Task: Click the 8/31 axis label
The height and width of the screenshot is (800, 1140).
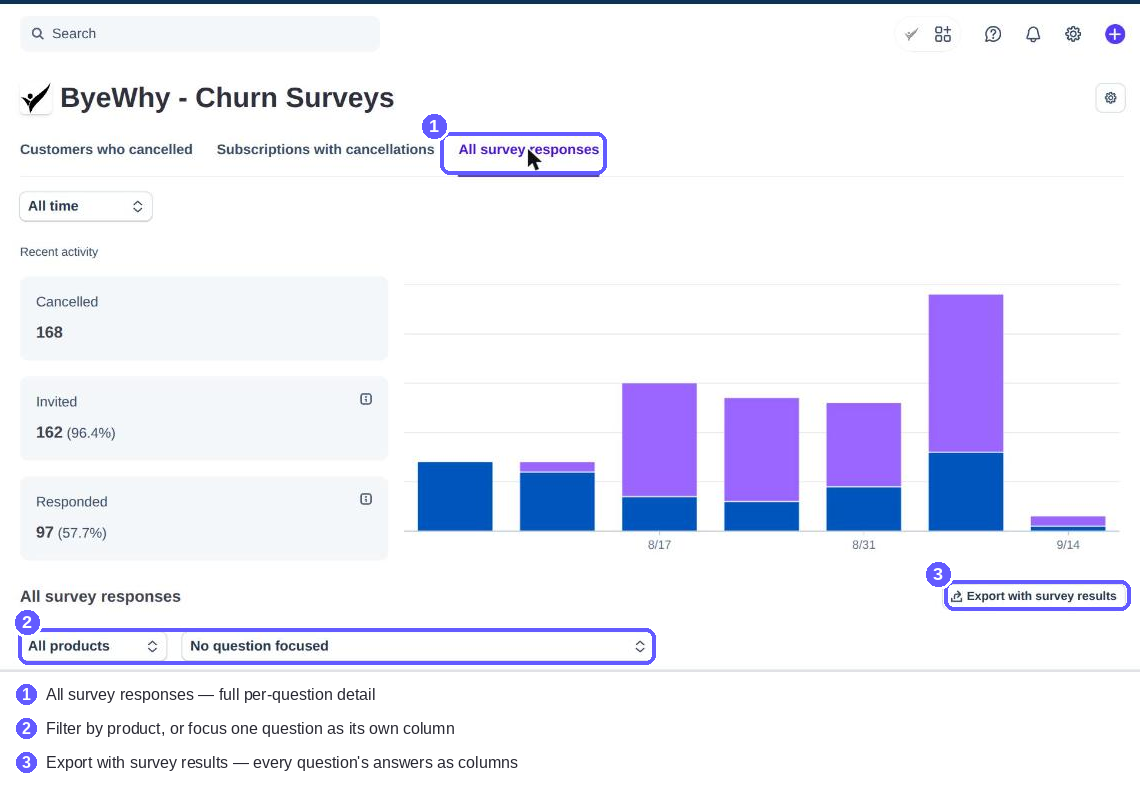Action: 864,545
